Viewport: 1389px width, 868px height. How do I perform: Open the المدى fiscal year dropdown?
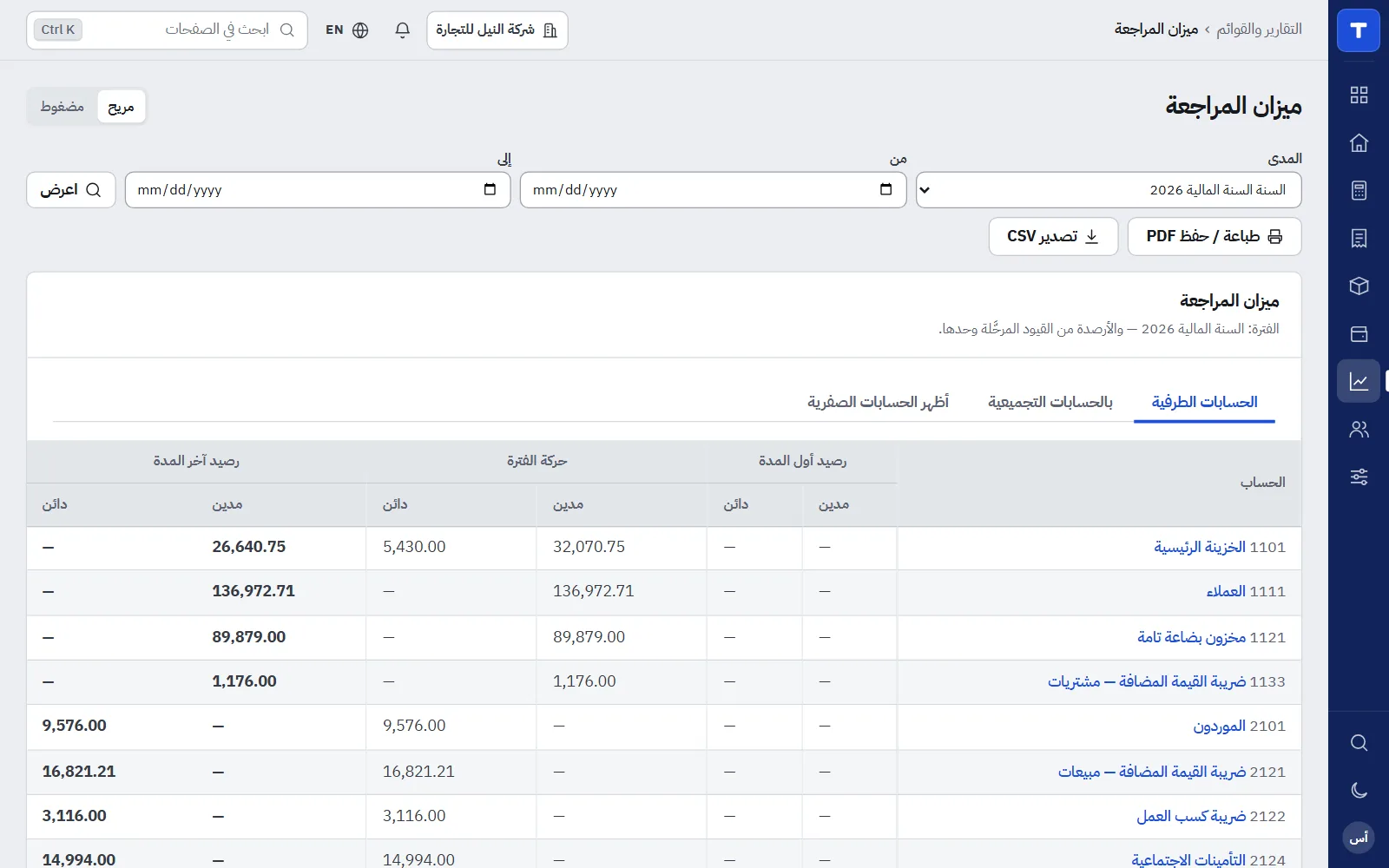[1109, 190]
